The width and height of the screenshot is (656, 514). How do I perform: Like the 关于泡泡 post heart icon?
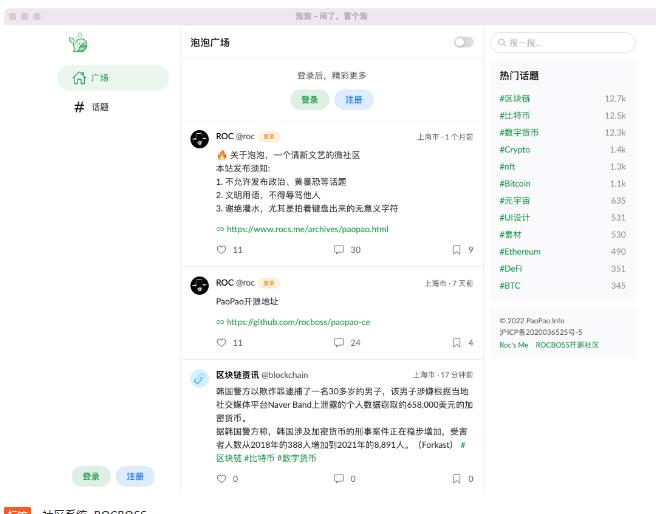pos(221,250)
